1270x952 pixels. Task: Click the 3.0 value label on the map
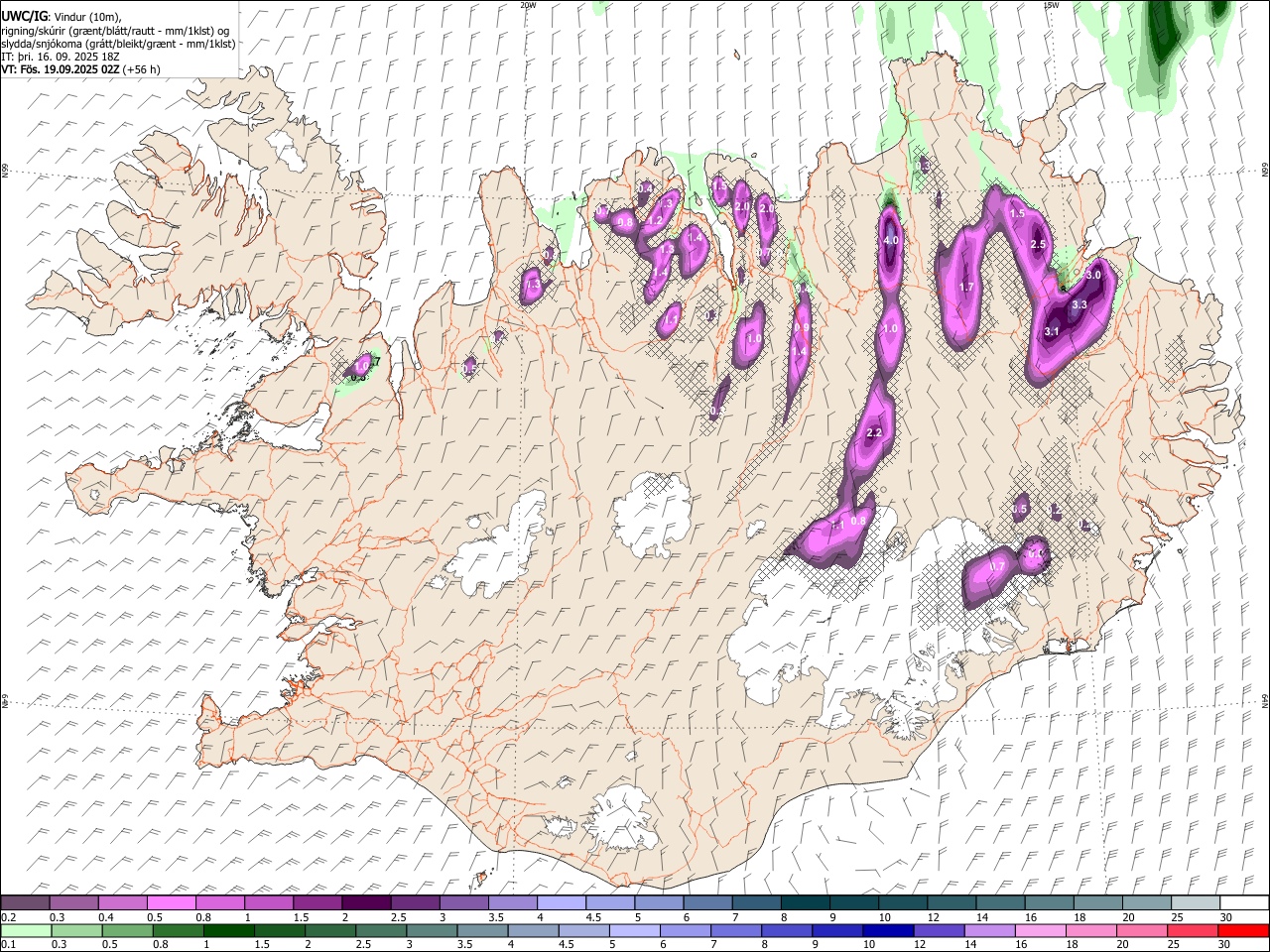[x=1093, y=275]
